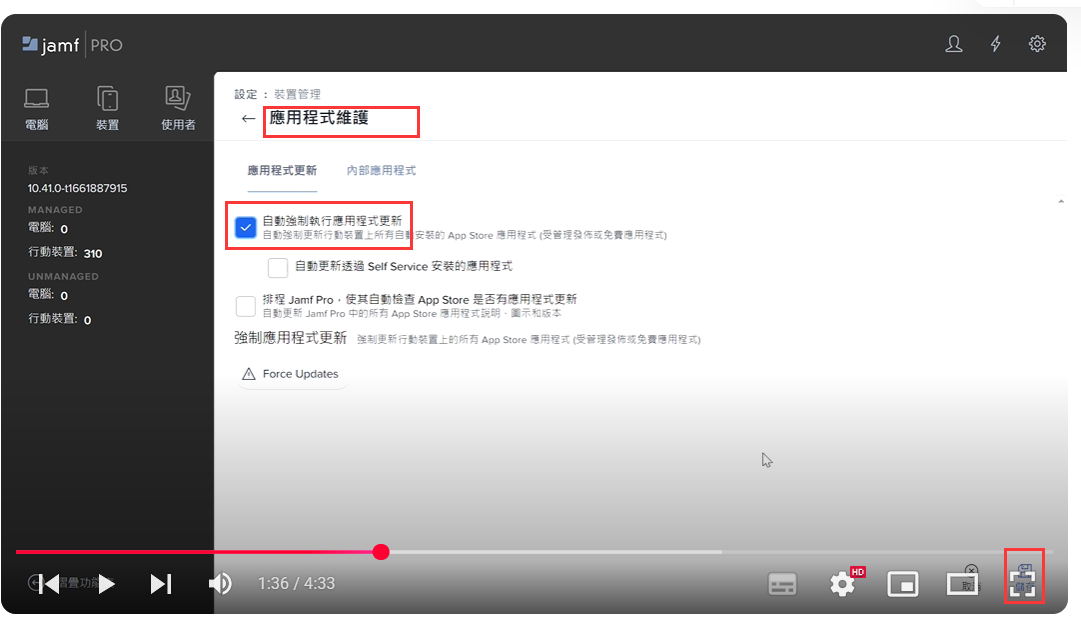
Task: Click unmanaged 行動裝置: 0 count
Action: coord(59,319)
